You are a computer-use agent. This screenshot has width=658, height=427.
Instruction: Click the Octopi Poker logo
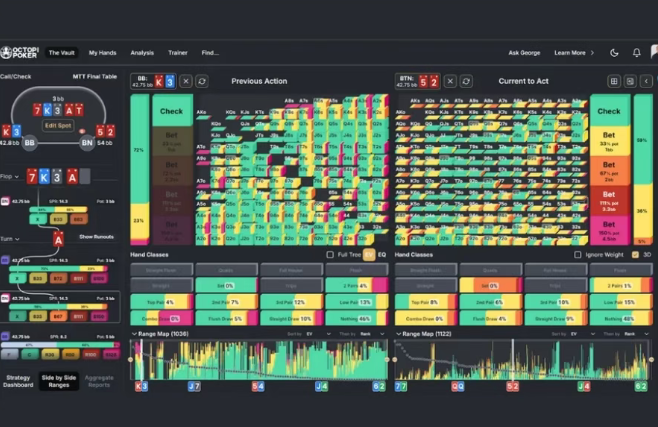click(20, 52)
